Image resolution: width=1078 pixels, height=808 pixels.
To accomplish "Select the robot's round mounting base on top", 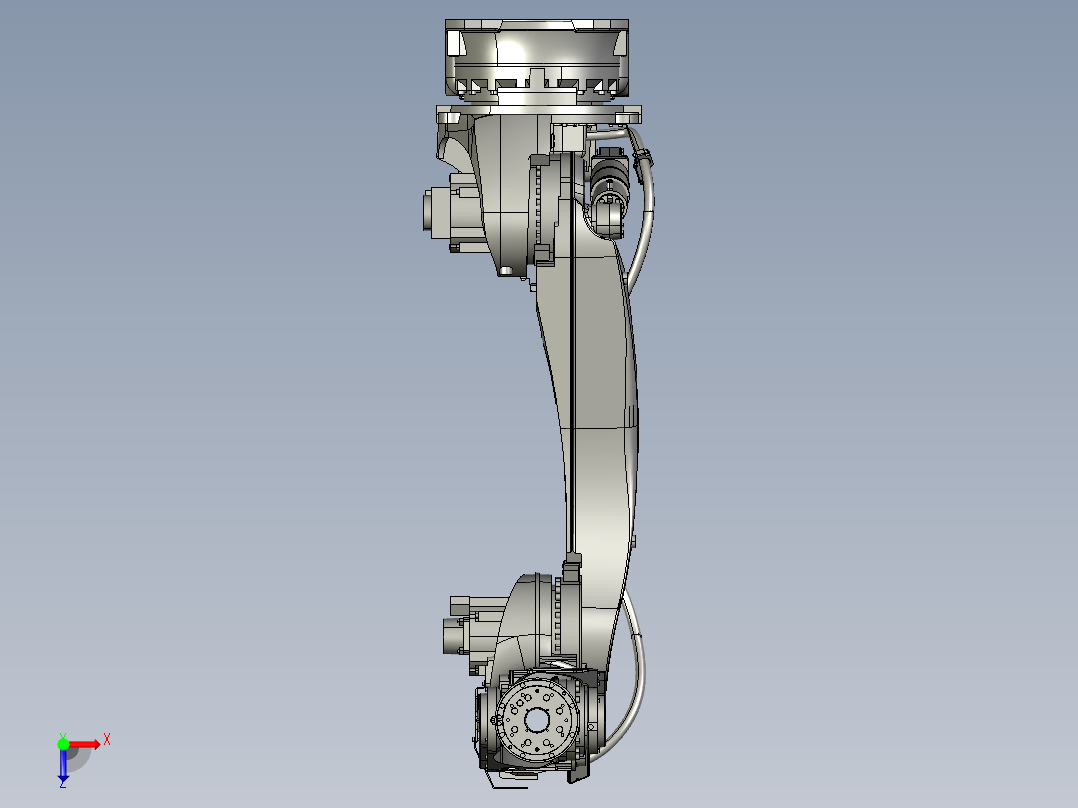I will pos(537,58).
